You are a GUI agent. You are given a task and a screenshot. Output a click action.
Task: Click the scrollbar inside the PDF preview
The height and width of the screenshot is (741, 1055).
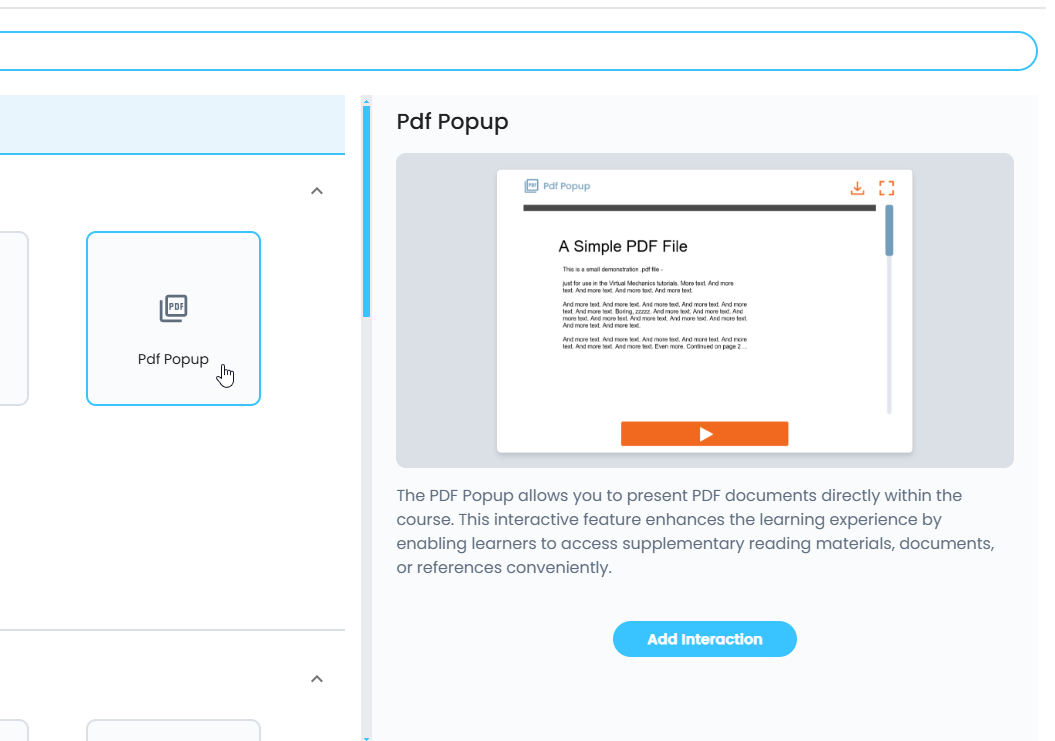(889, 232)
